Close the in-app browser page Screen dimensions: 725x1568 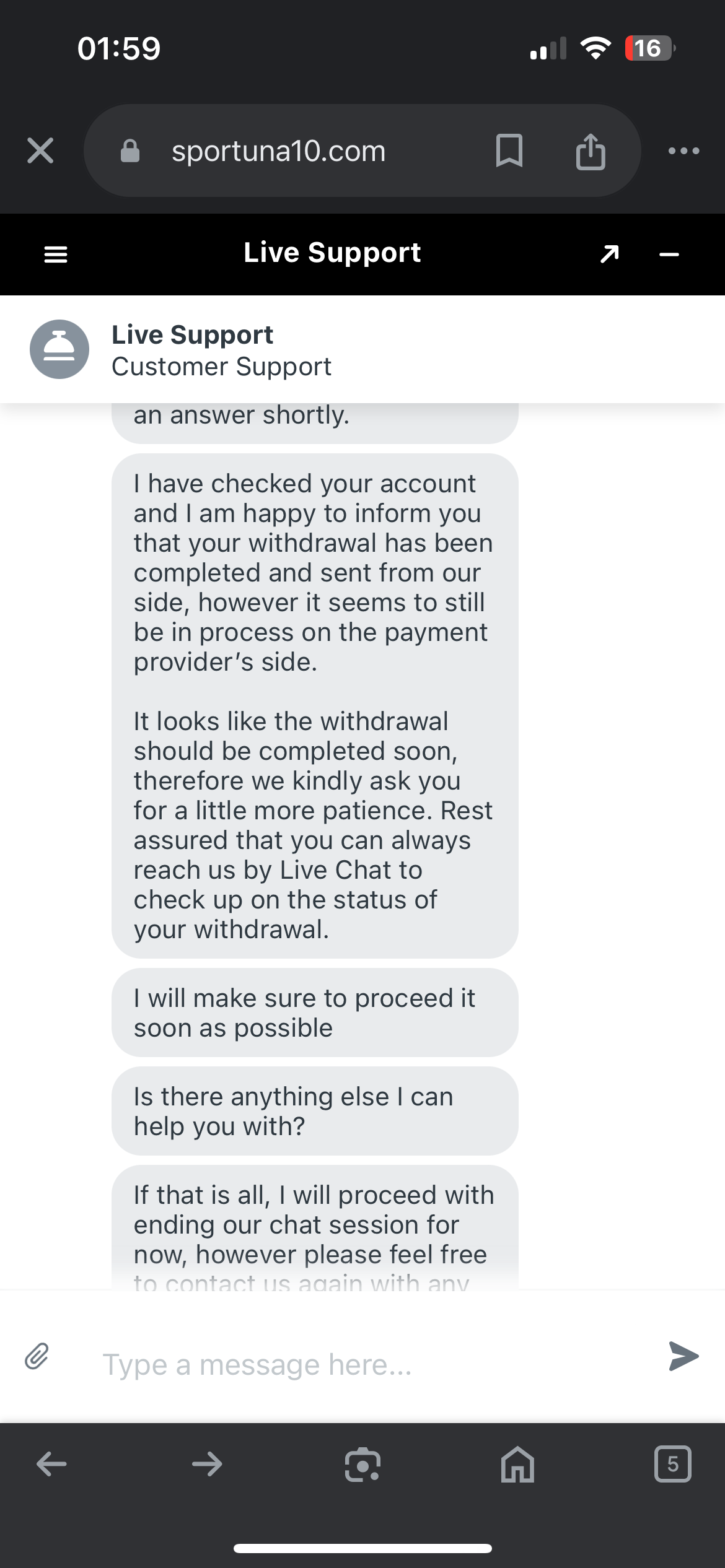pos(40,150)
